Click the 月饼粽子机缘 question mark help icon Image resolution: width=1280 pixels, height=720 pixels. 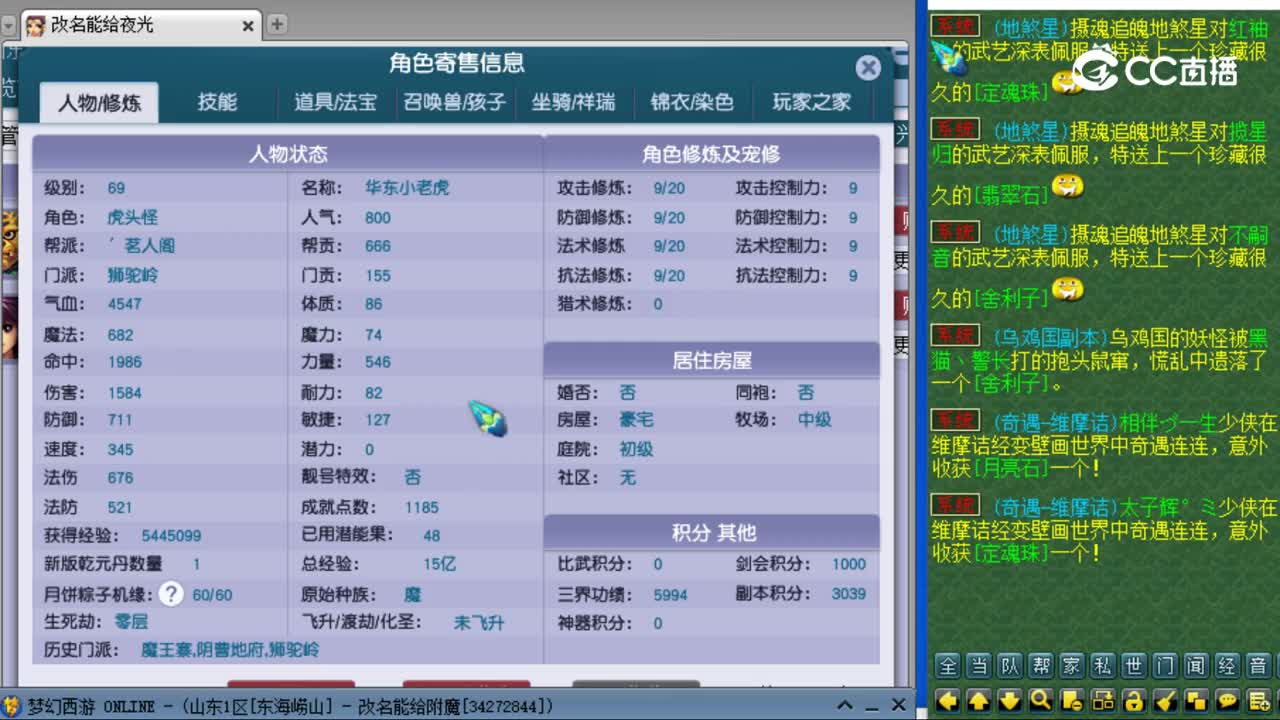[171, 594]
